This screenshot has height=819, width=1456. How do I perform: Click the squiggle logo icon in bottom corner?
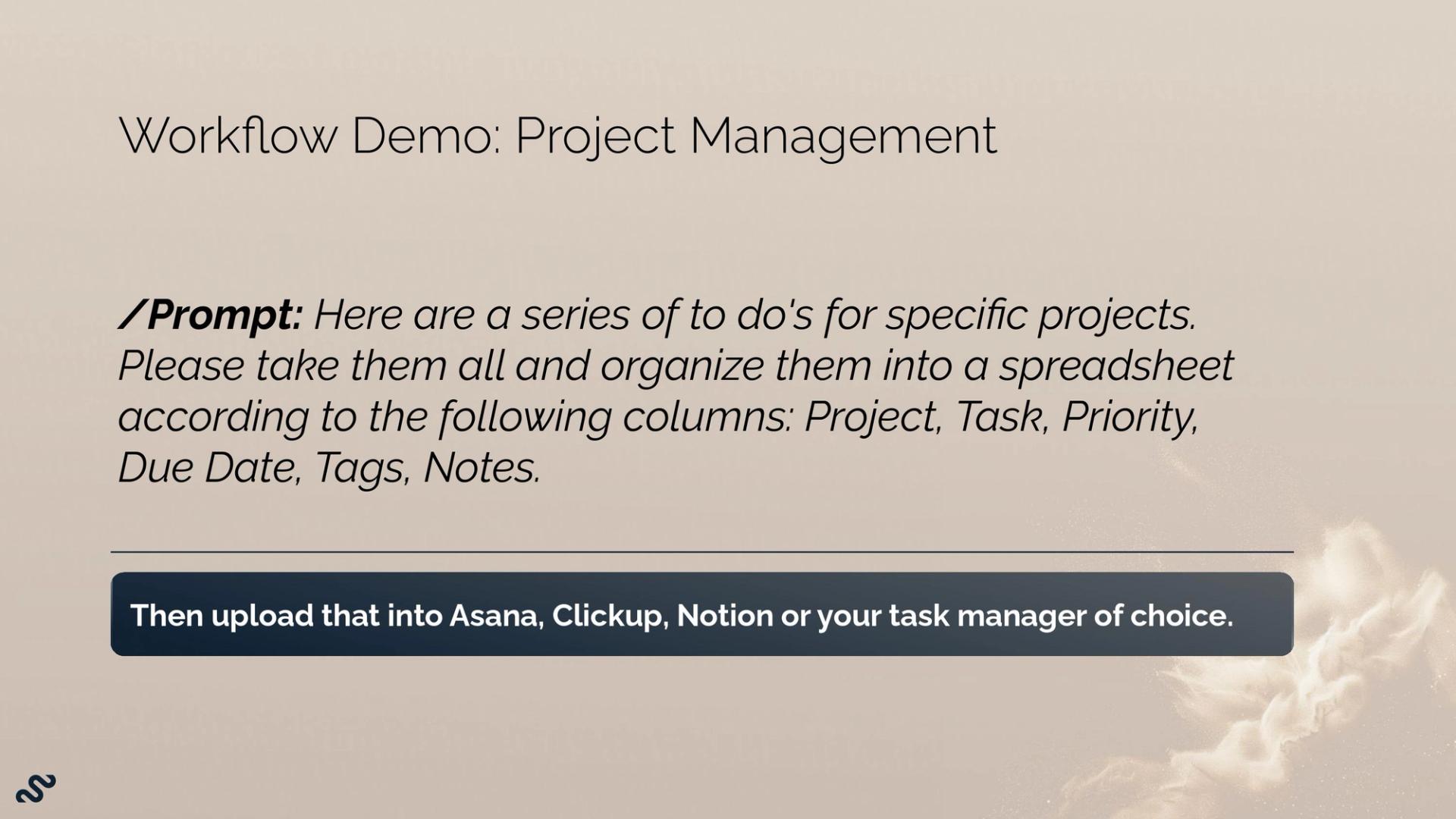click(x=36, y=789)
